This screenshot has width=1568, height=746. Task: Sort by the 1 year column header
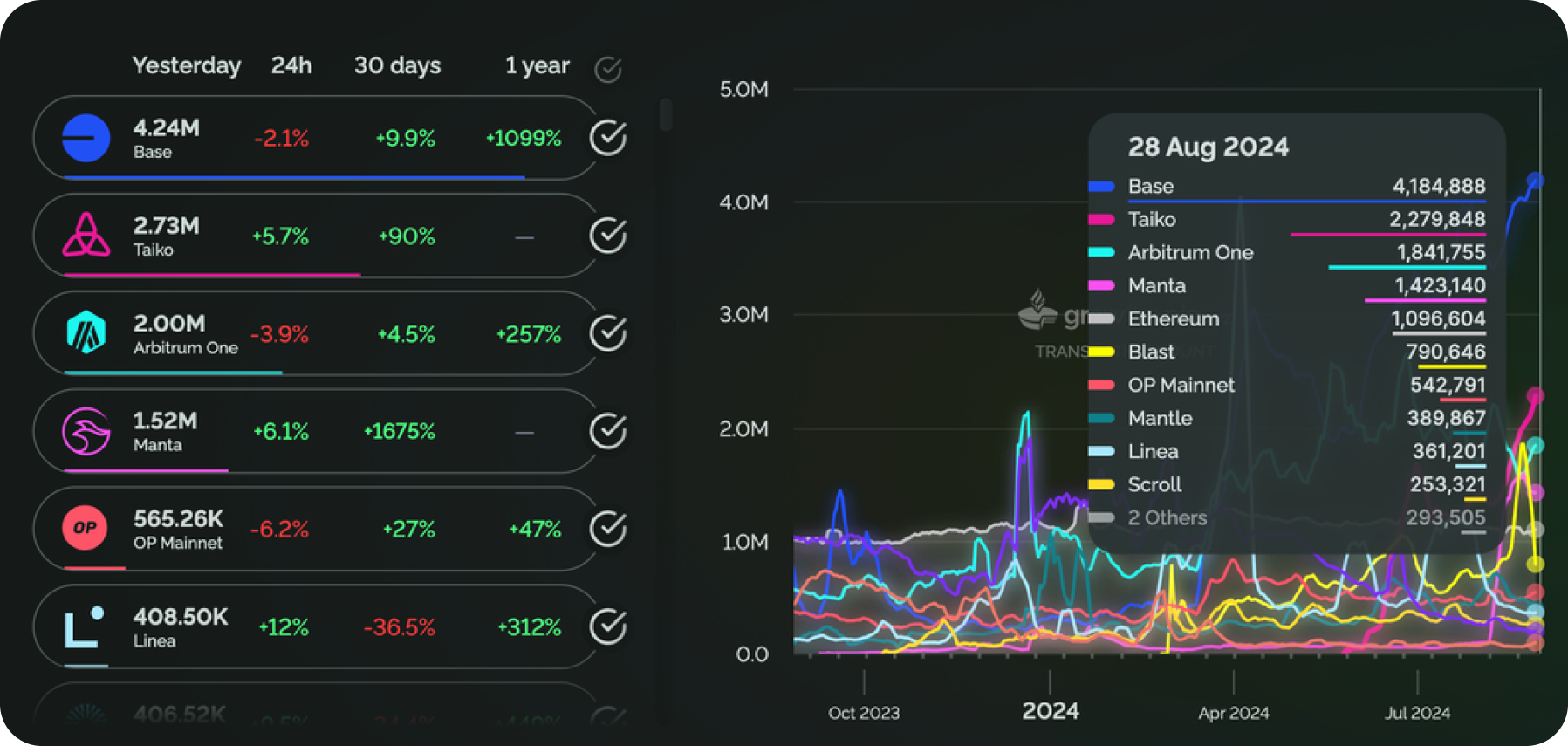[x=538, y=66]
